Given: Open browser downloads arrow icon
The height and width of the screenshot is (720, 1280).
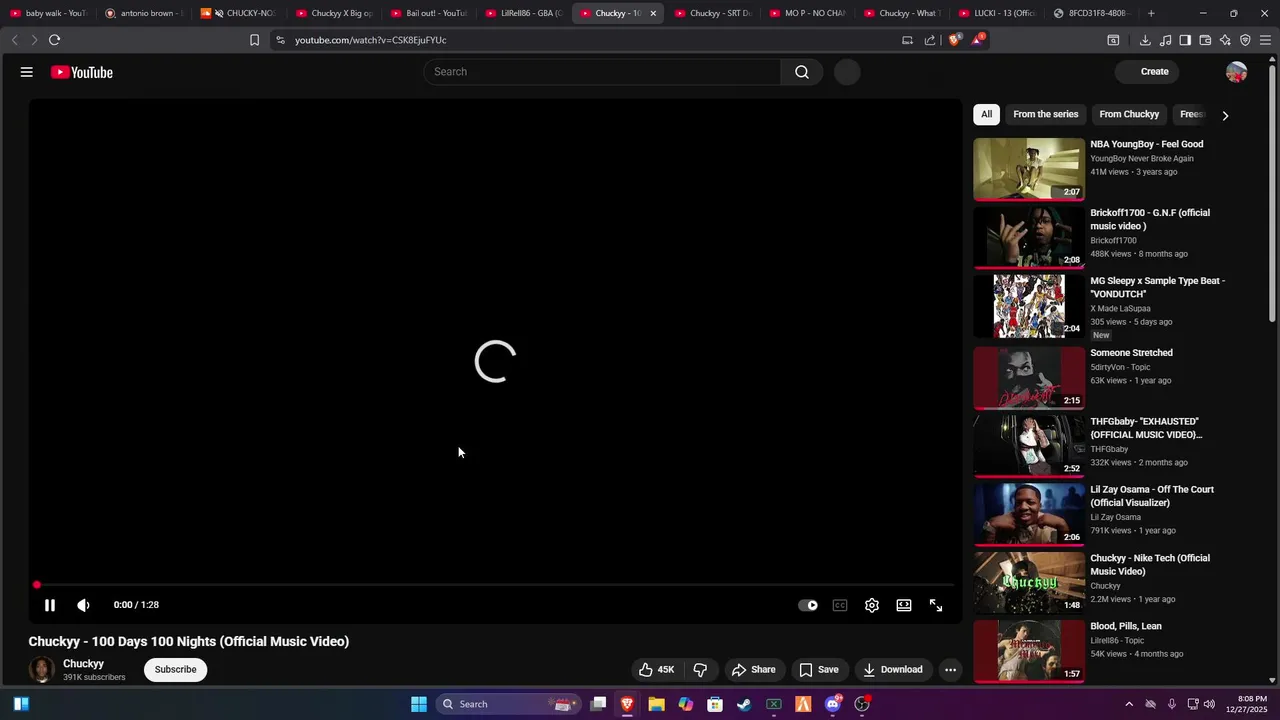Looking at the screenshot, I should click(1145, 40).
